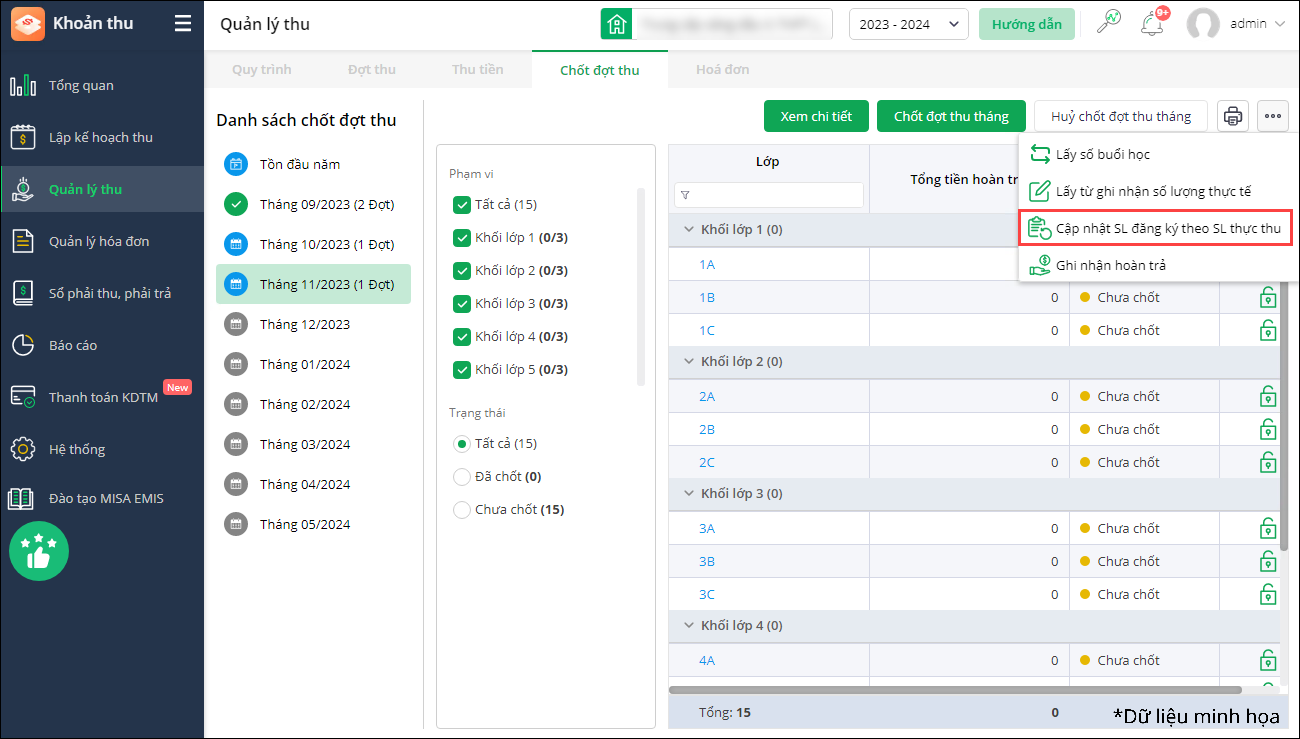Toggle the hamburger sidebar menu
Image resolution: width=1300 pixels, height=739 pixels.
tap(182, 24)
